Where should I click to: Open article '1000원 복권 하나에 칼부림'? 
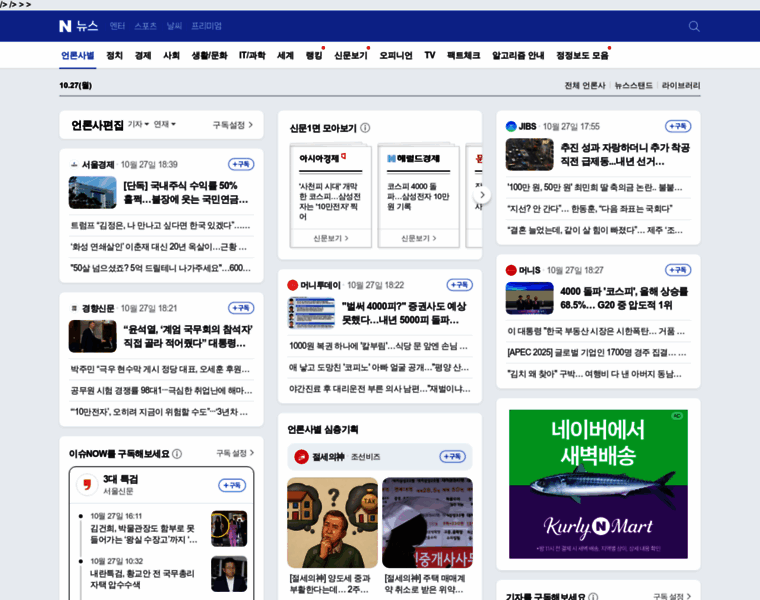pyautogui.click(x=379, y=346)
